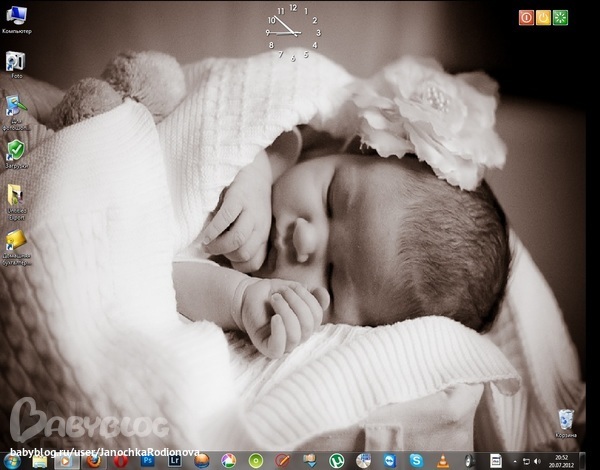The image size is (600, 470).
Task: Open uTorrent from the taskbar
Action: coord(337,460)
